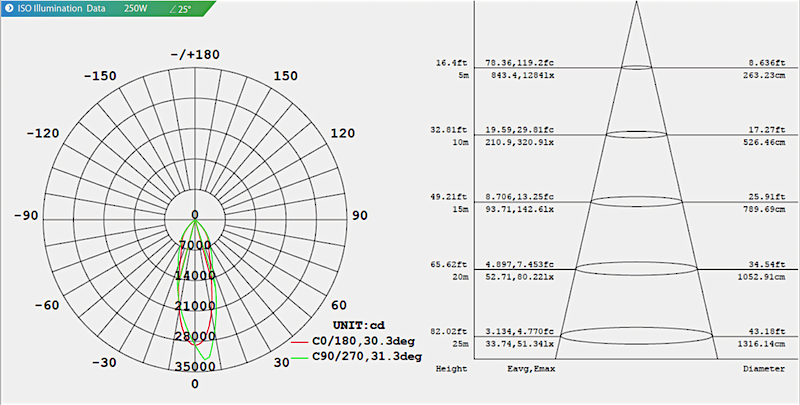The width and height of the screenshot is (800, 405).
Task: Click the 30 angle label
Action: click(x=282, y=363)
